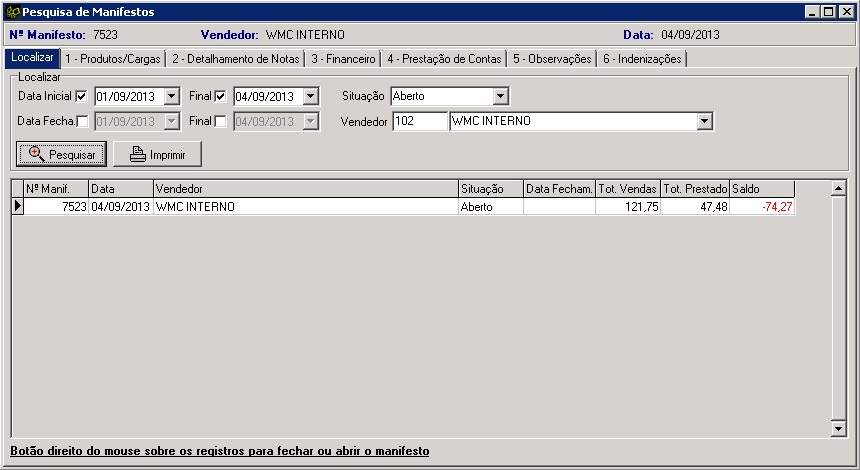
Task: Open the Data Inicial date dropdown
Action: pyautogui.click(x=171, y=96)
